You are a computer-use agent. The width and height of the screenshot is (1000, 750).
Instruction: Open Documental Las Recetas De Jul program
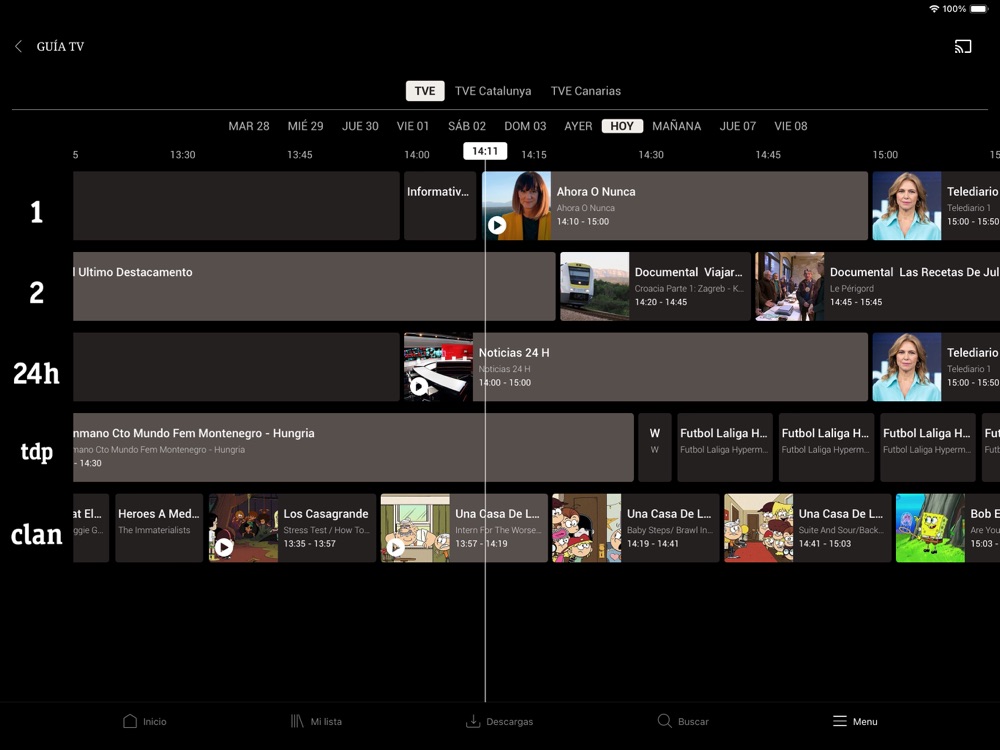(x=878, y=286)
